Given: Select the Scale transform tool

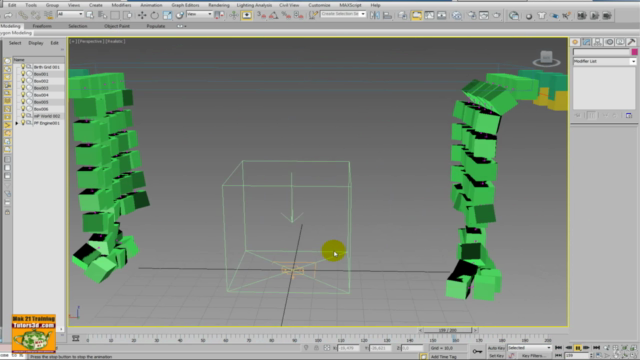Looking at the screenshot, I should (x=167, y=16).
